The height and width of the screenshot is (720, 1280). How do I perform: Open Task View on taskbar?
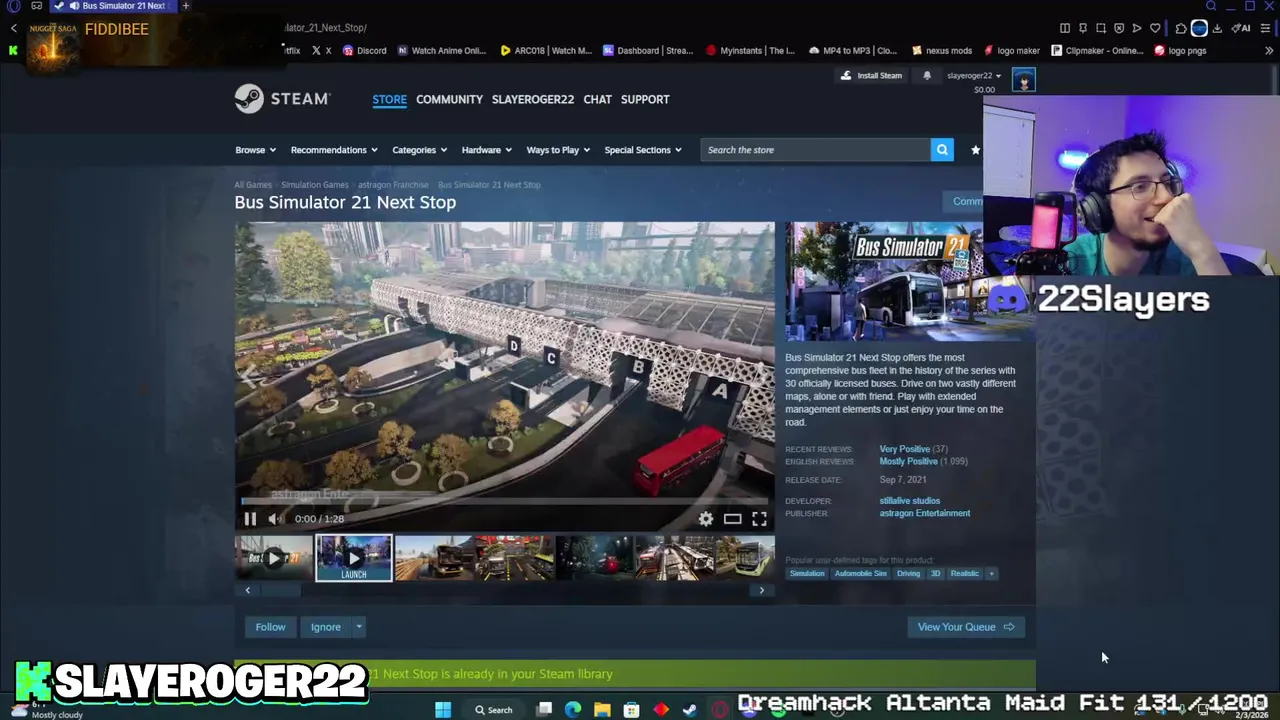pyautogui.click(x=544, y=710)
